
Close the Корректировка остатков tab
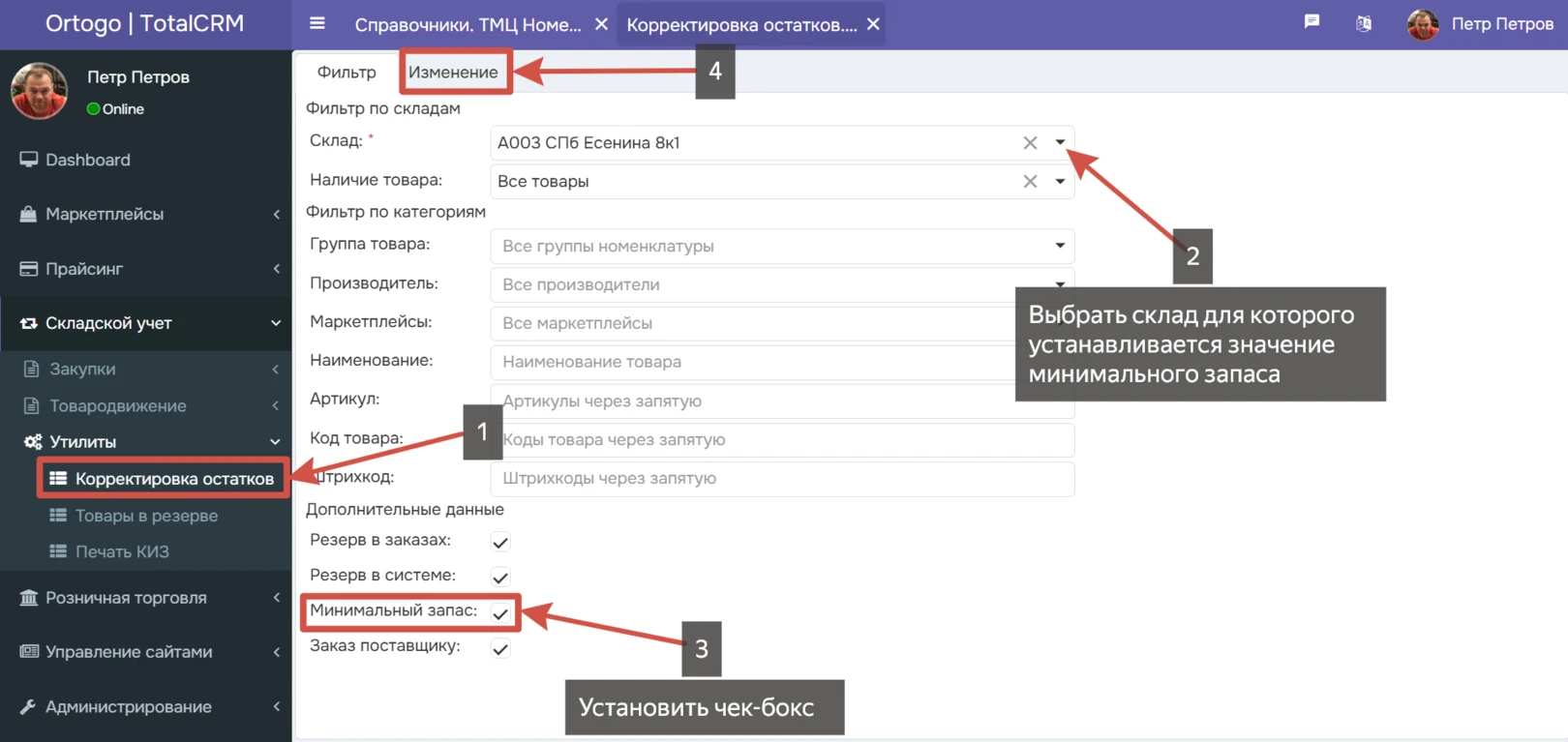(x=873, y=24)
